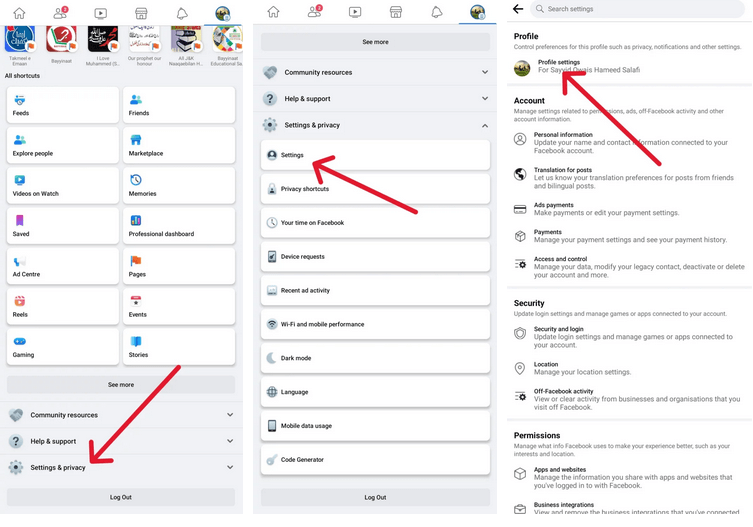Expand Help & support in left screenshot
This screenshot has width=753, height=527.
[x=121, y=441]
